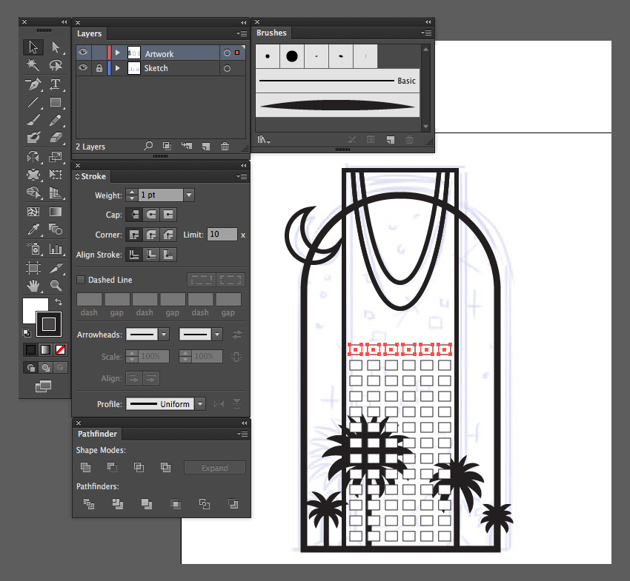Select the Zoom tool
This screenshot has height=581, width=630.
point(55,286)
